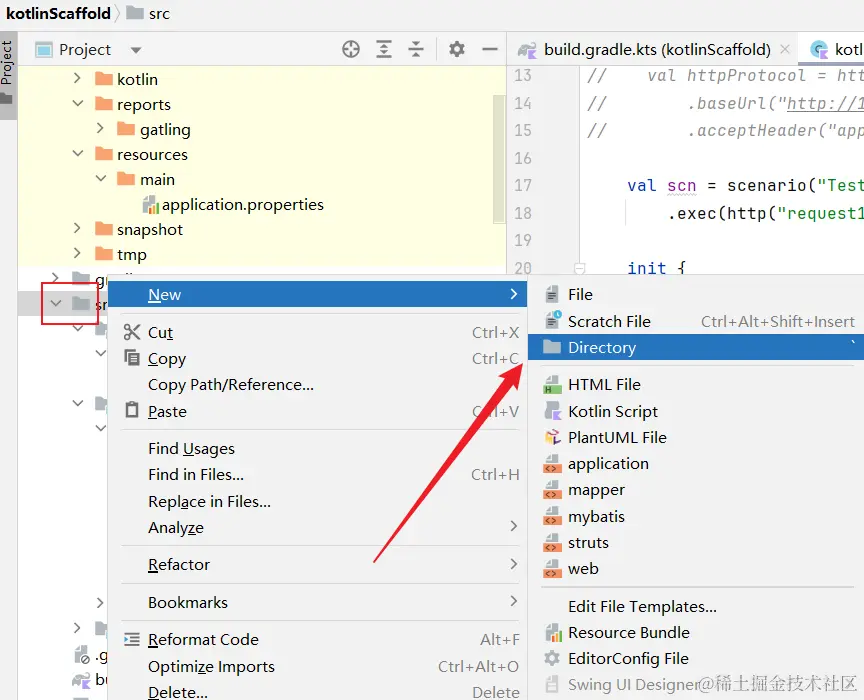Create a new Directory

tap(696, 347)
